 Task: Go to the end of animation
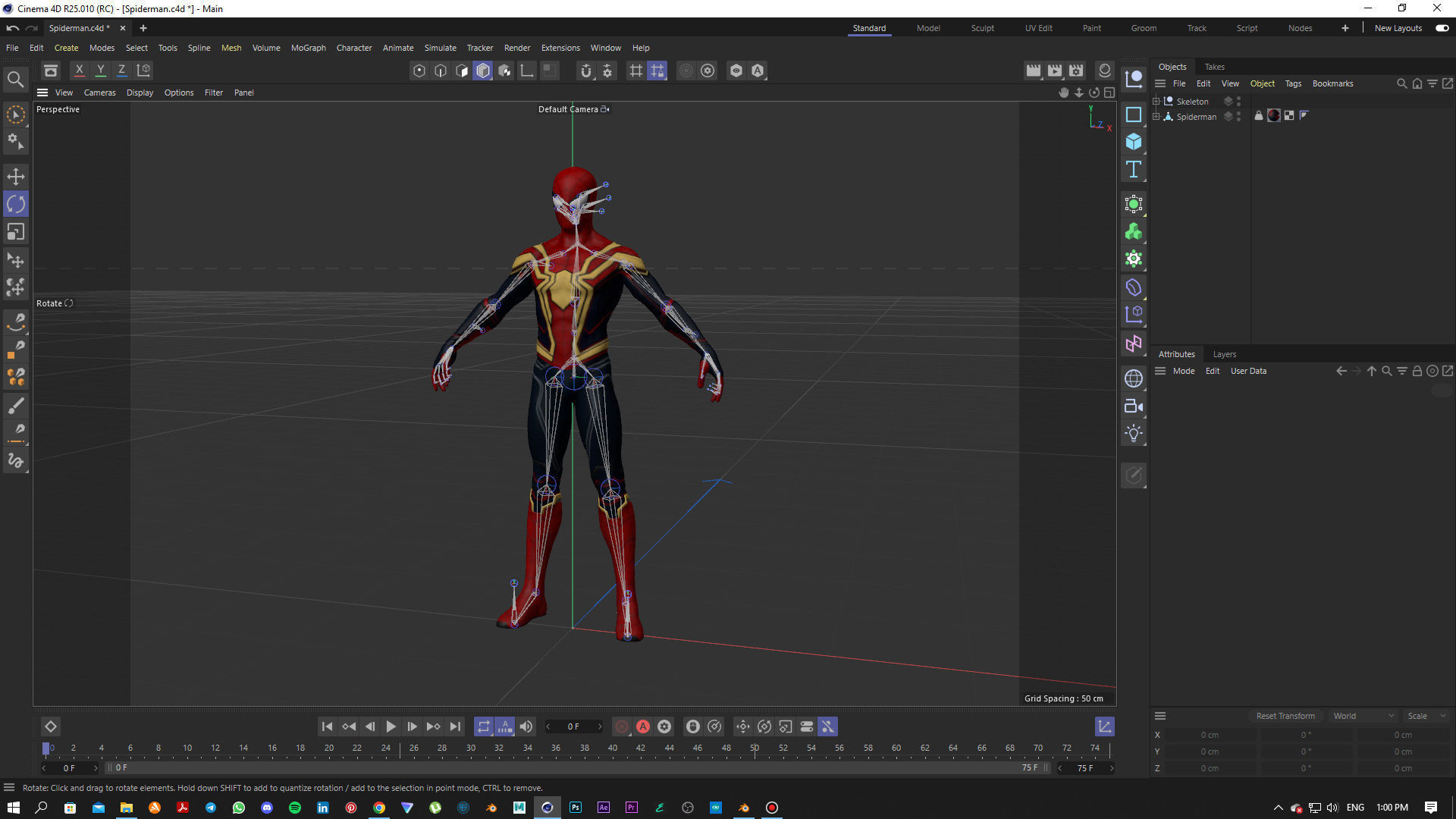454,726
